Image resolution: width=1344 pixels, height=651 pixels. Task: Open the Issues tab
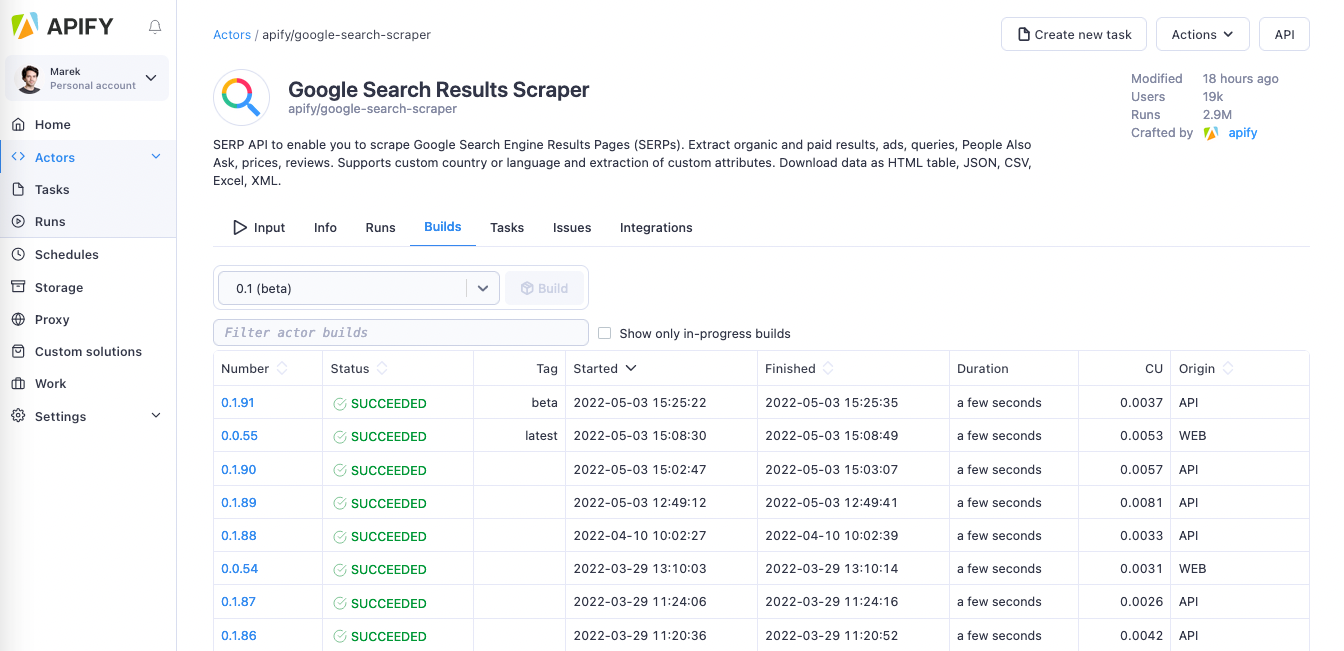point(571,227)
